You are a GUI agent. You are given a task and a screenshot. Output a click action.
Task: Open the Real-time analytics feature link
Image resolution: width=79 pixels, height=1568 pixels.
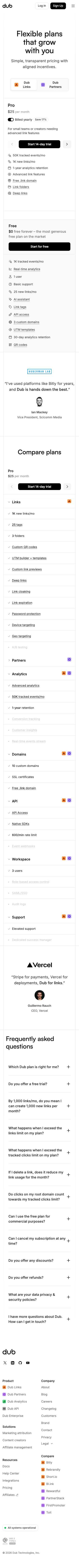point(27,269)
